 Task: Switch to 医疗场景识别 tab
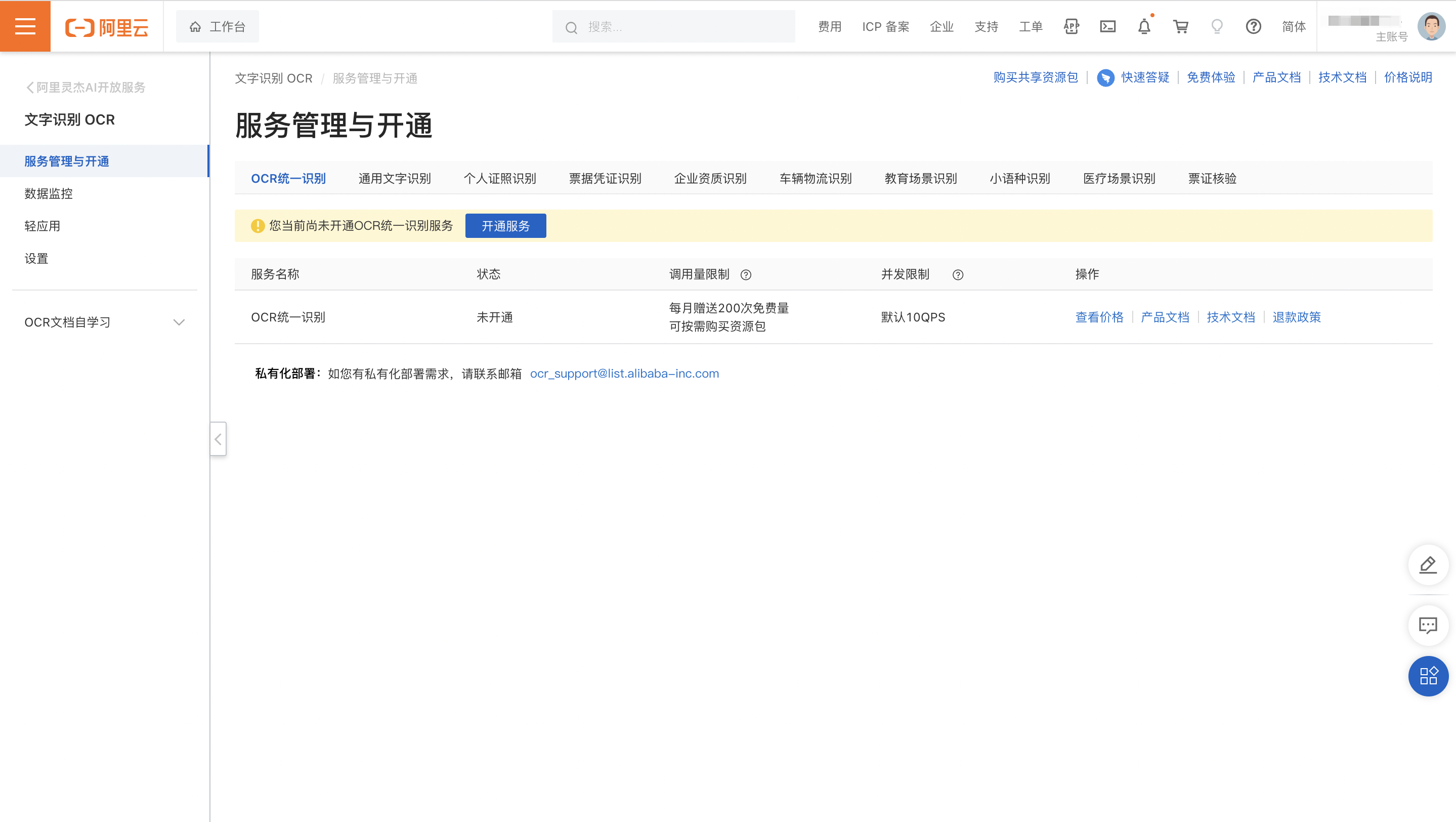(1119, 178)
